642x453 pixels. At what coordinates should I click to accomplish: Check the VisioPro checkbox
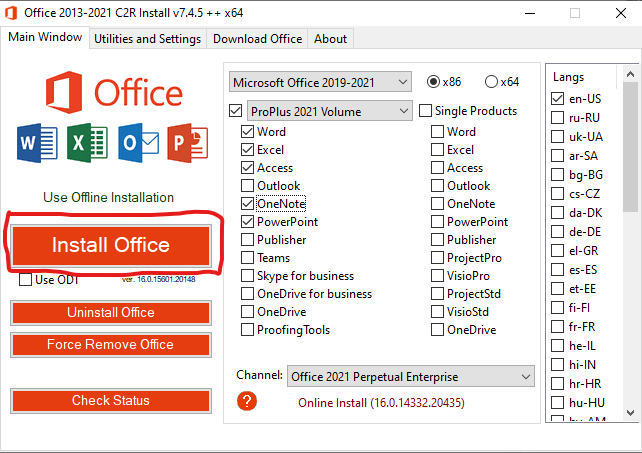(437, 276)
